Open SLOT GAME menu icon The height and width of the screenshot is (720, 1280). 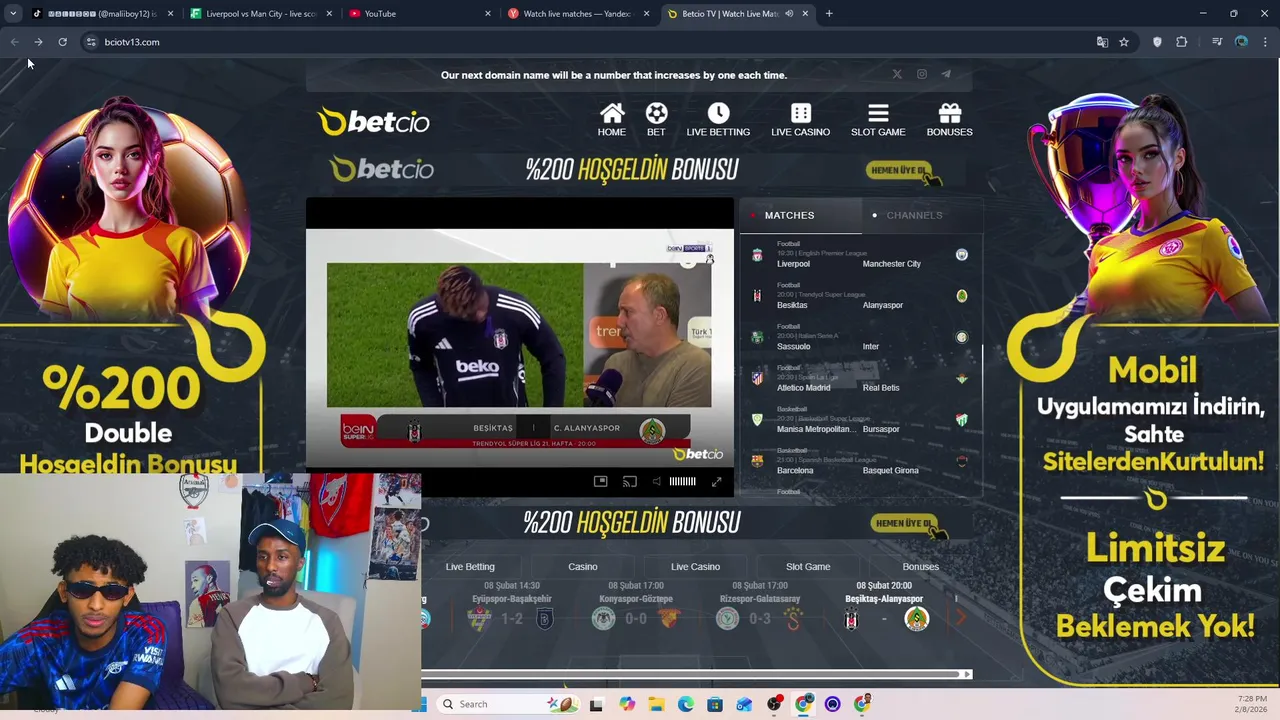click(x=878, y=119)
